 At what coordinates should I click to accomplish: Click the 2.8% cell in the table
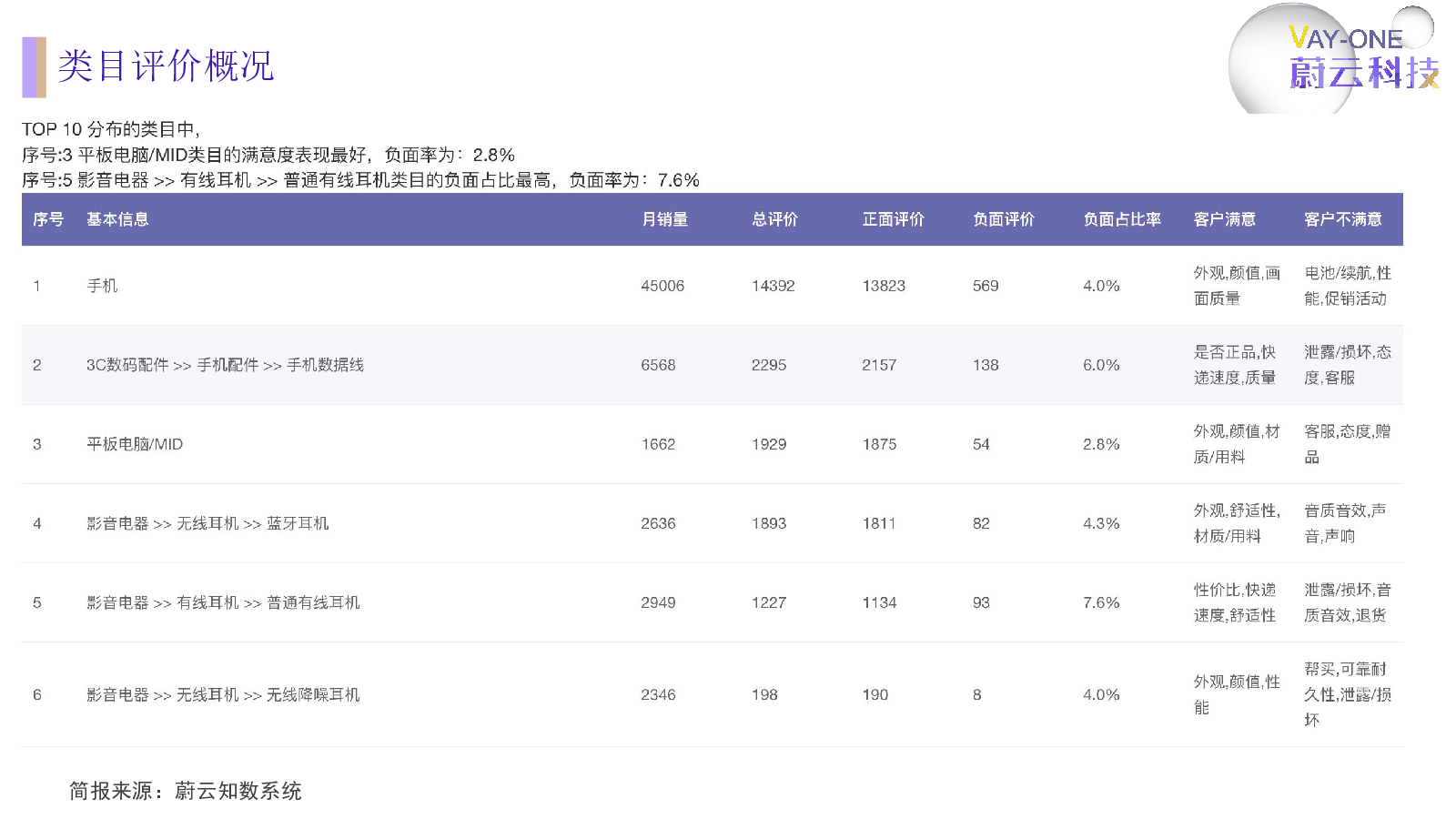coord(1101,444)
